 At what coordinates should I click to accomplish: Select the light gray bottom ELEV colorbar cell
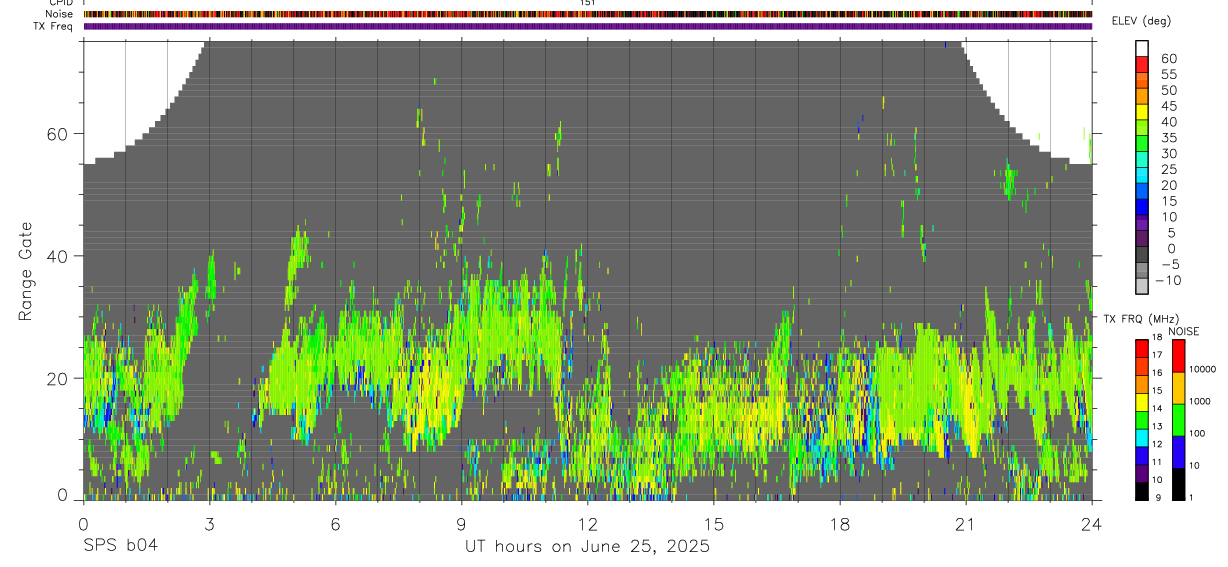(x=1142, y=287)
